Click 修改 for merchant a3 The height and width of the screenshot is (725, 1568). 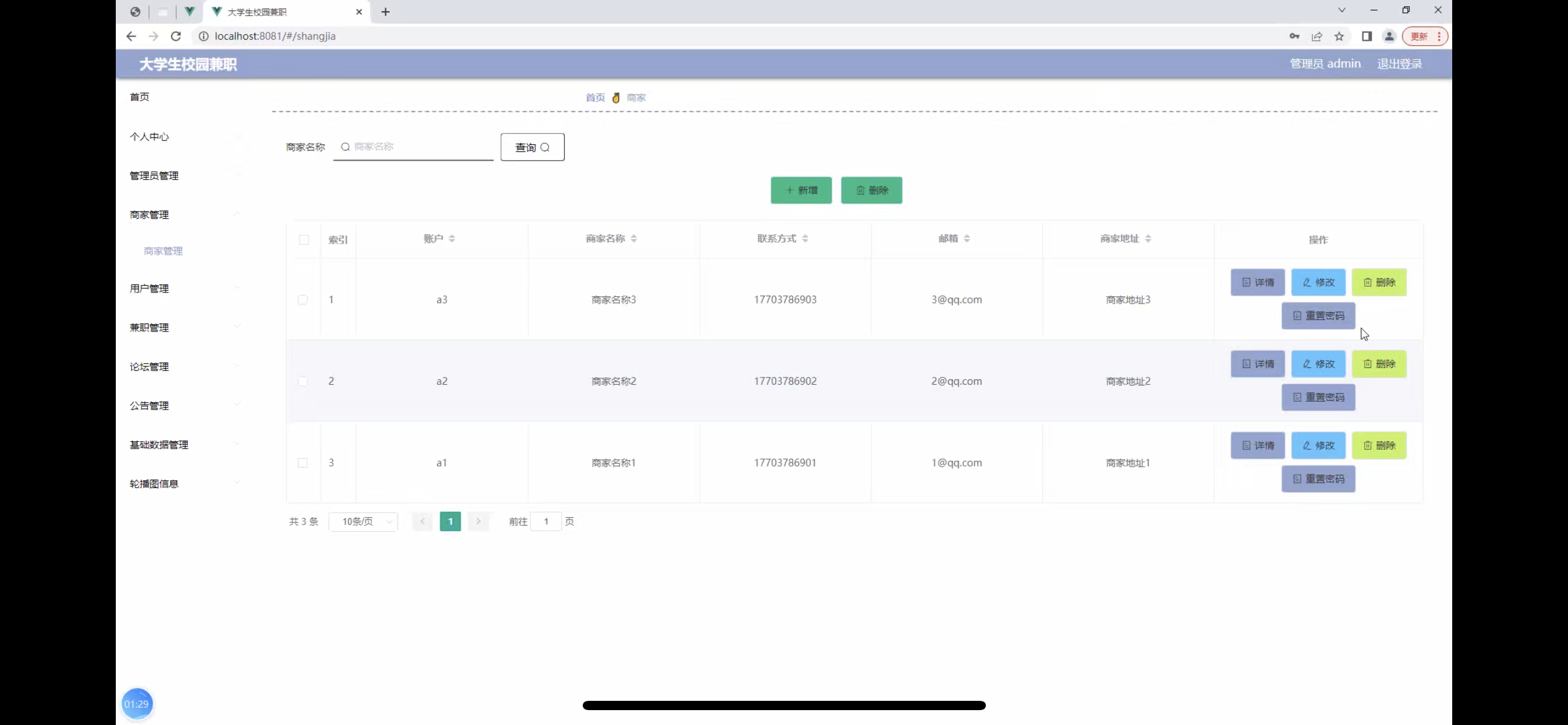[1318, 283]
